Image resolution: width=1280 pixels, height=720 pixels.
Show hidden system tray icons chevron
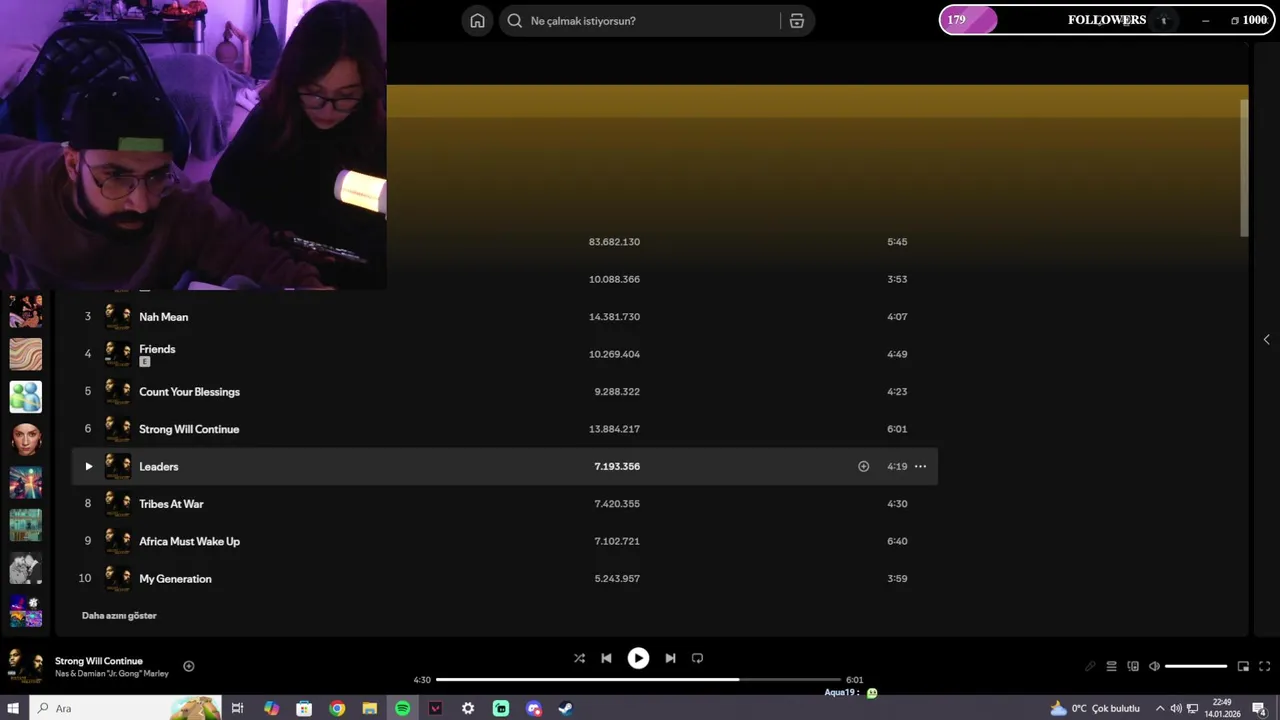click(x=1160, y=708)
